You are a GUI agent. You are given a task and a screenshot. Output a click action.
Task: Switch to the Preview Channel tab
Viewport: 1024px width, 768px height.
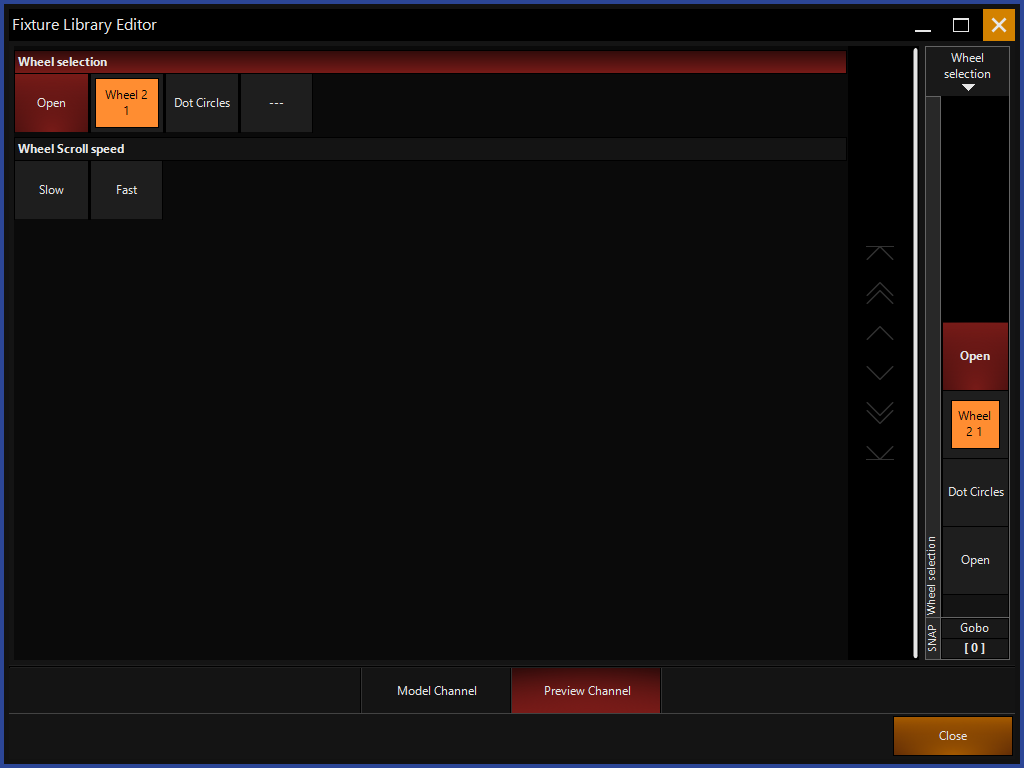coord(587,691)
